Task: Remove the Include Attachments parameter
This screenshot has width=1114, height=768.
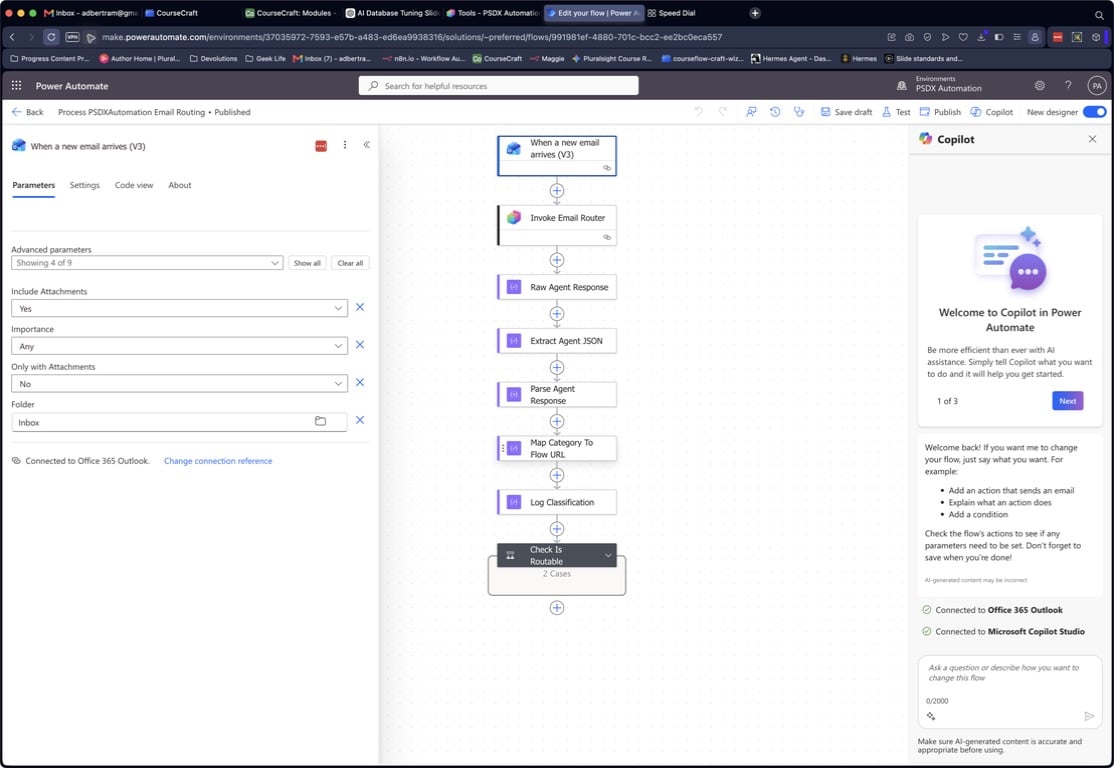Action: pos(360,308)
